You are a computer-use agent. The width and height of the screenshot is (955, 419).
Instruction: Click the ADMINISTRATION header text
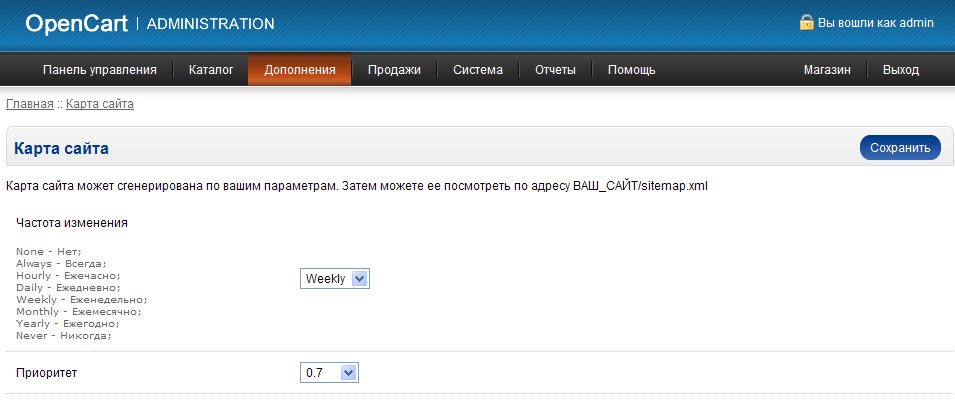click(x=210, y=23)
